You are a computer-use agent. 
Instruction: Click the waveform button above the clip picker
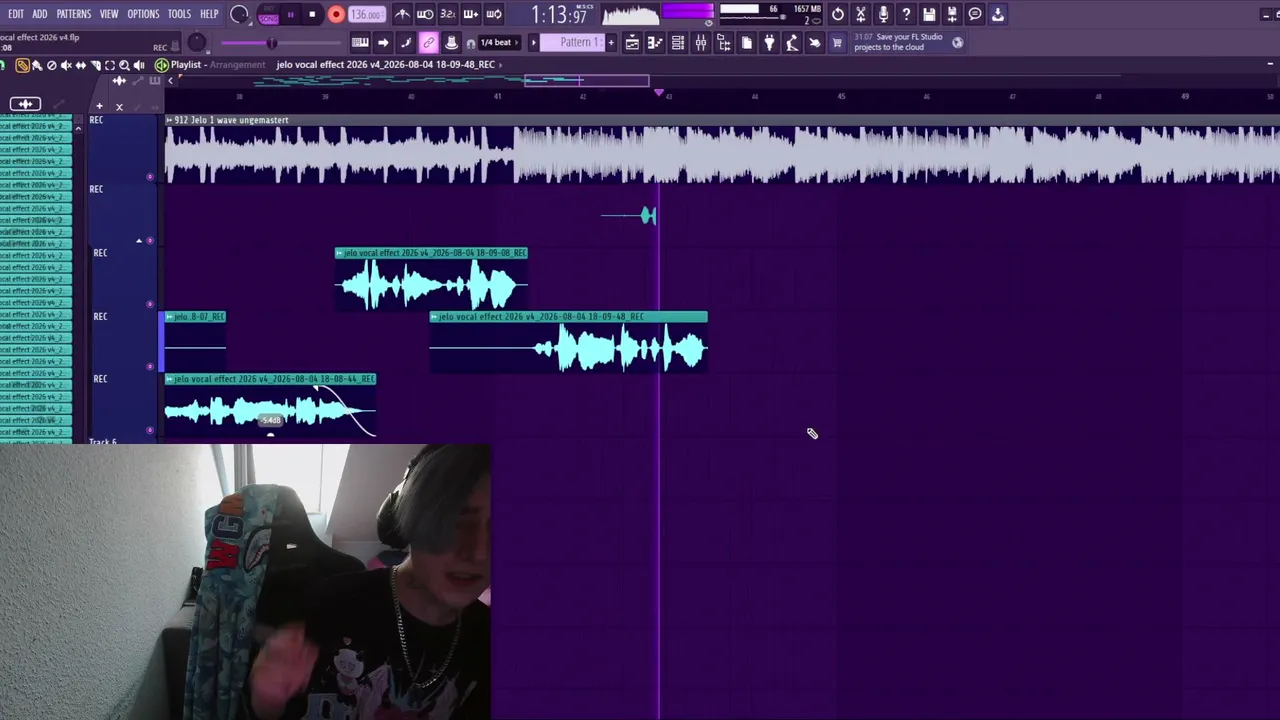point(25,104)
